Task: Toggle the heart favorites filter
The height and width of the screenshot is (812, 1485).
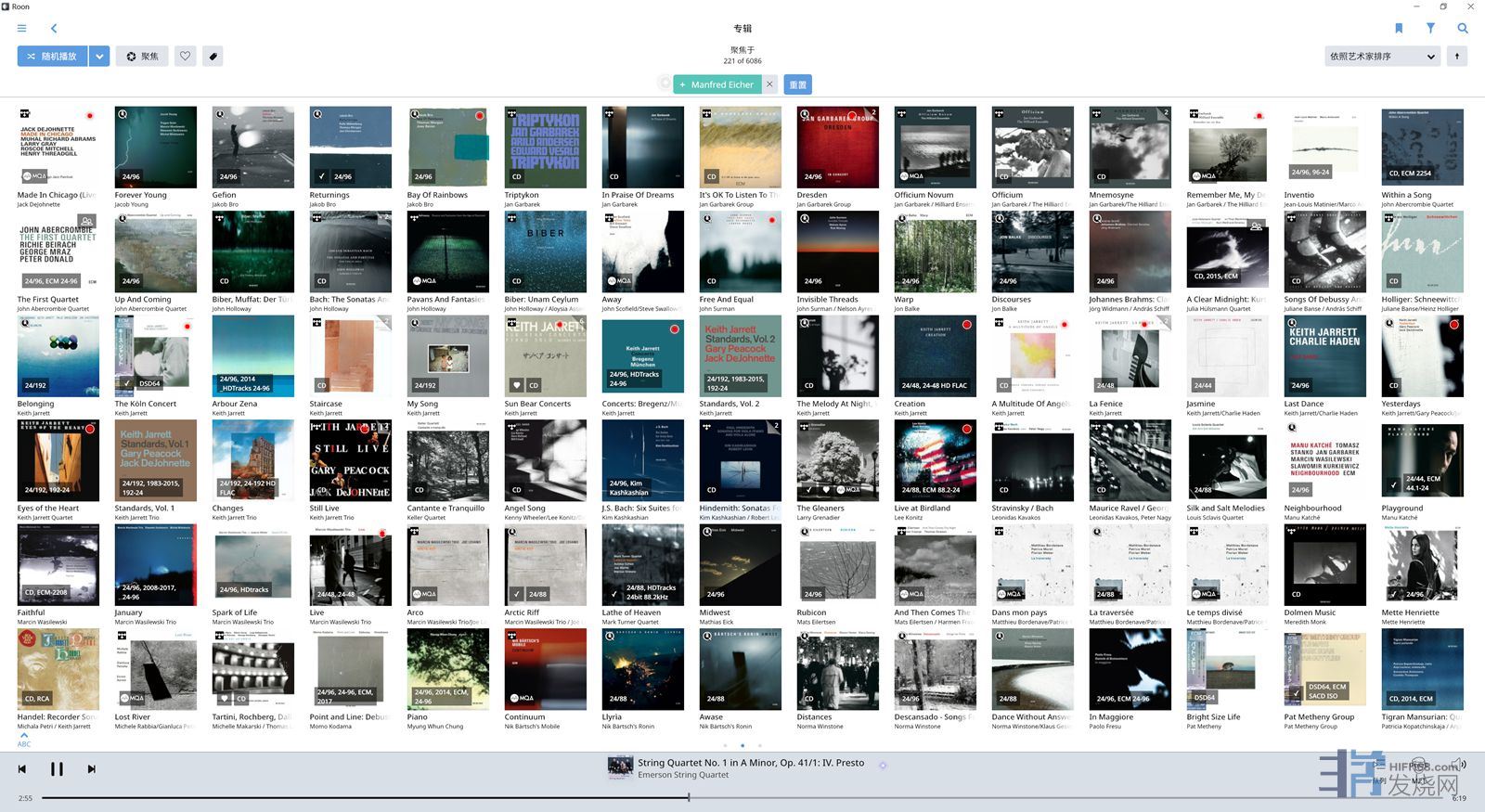Action: tap(186, 57)
